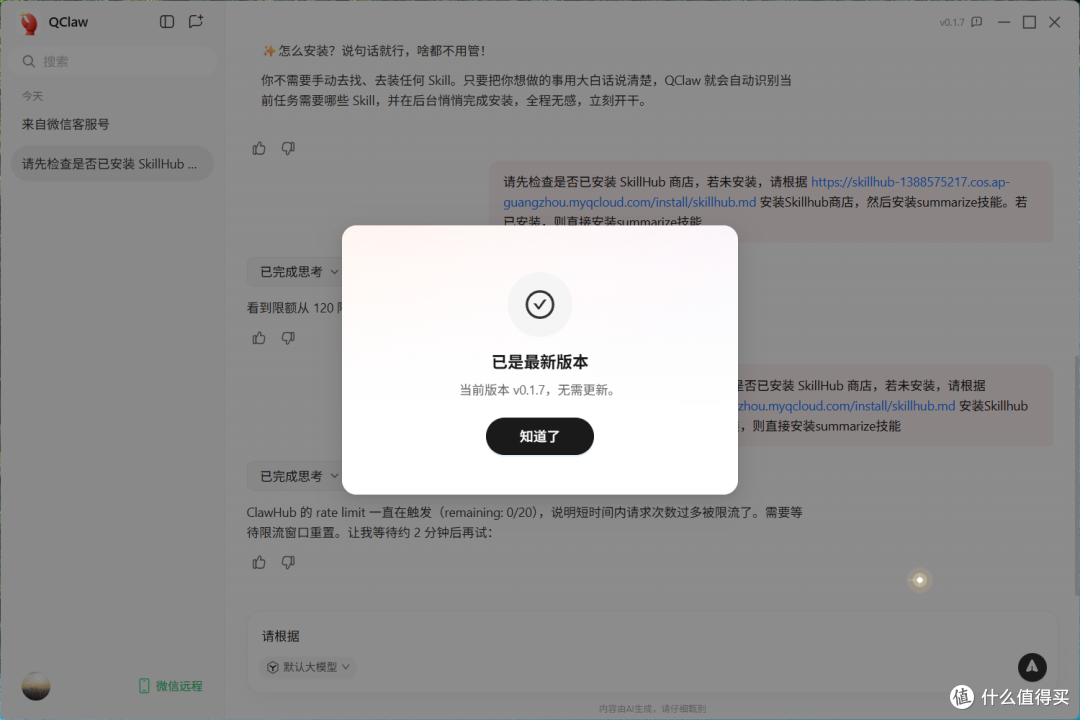This screenshot has height=720, width=1080.
Task: Like the reply about installing Skills
Action: point(259,148)
